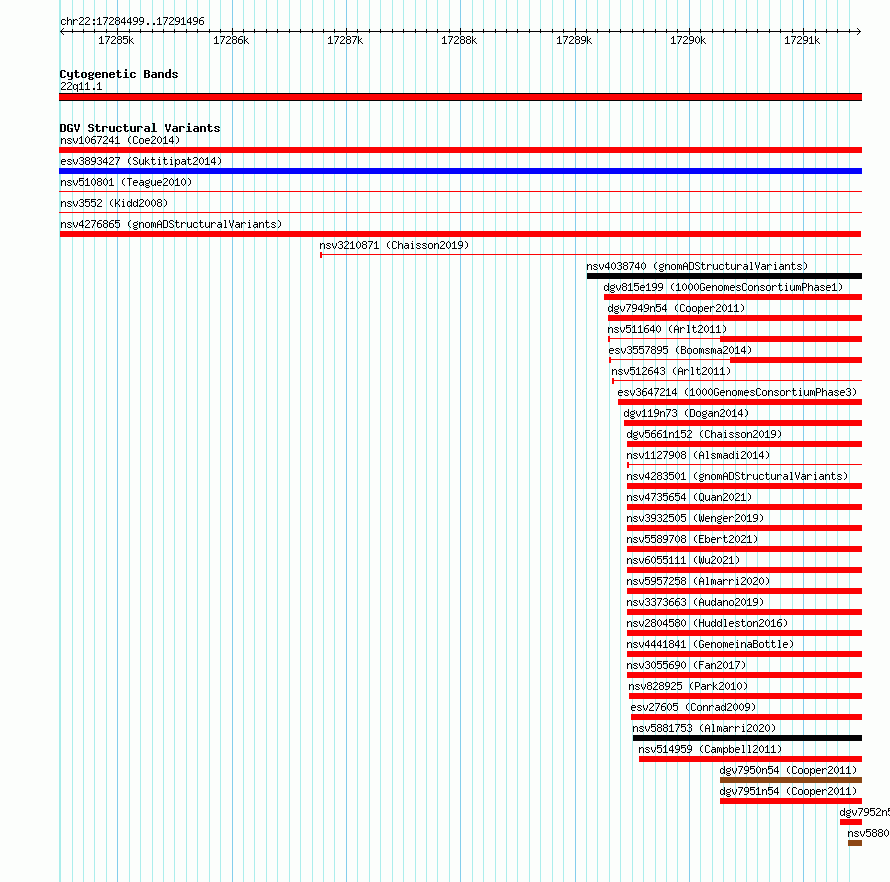890x882 pixels.
Task: Click nsv511640 (Arlt2011) label
Action: 667,329
